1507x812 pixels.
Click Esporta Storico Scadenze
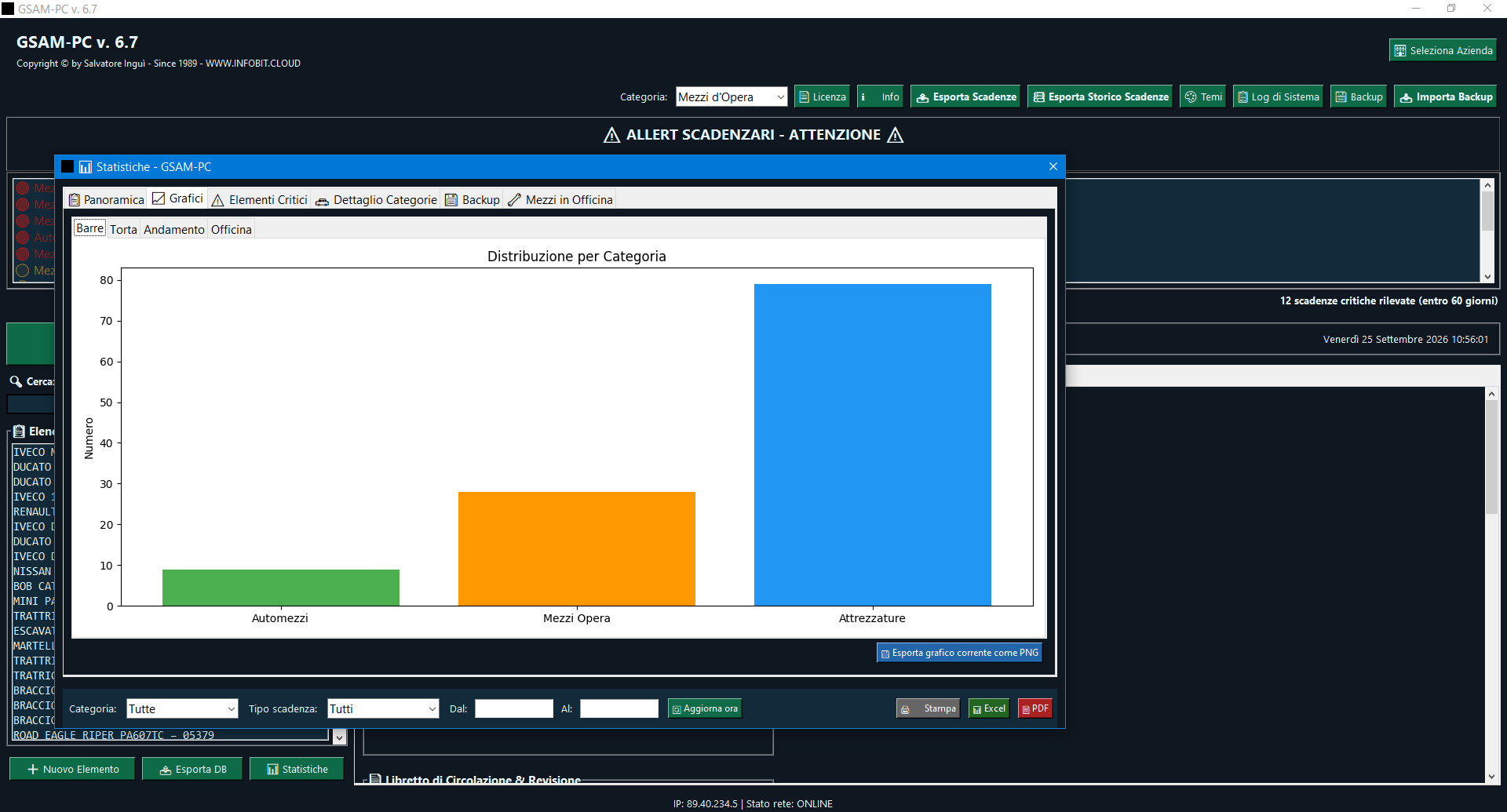click(x=1100, y=96)
